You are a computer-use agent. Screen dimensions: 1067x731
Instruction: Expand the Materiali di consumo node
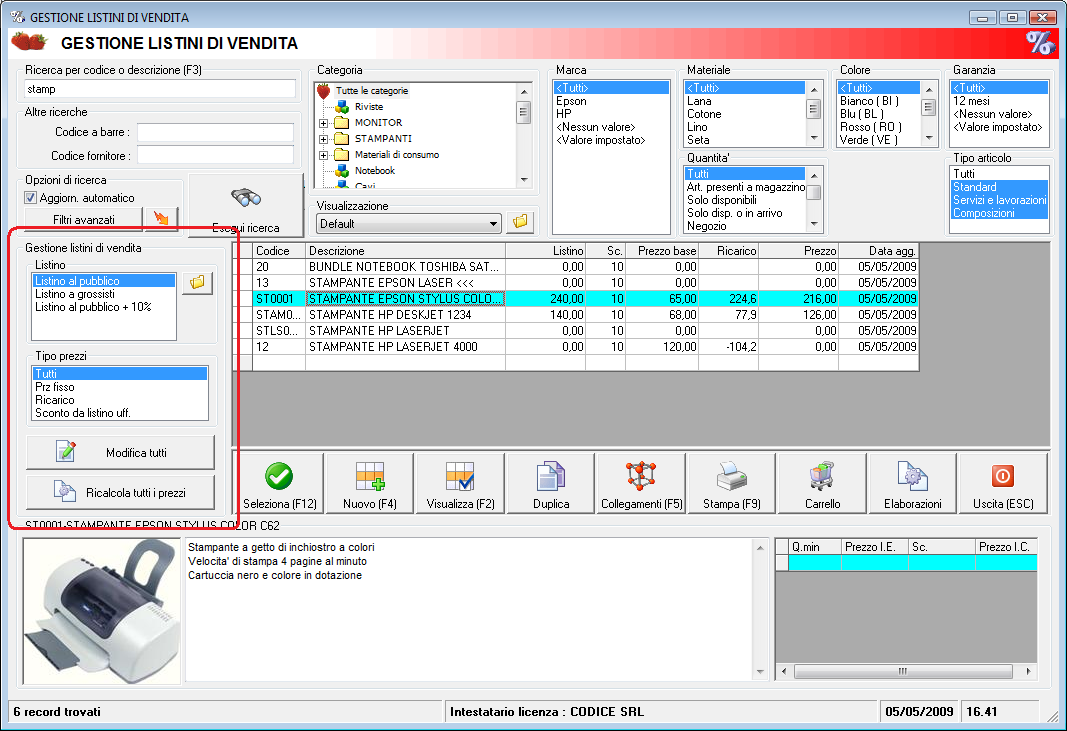(x=324, y=155)
